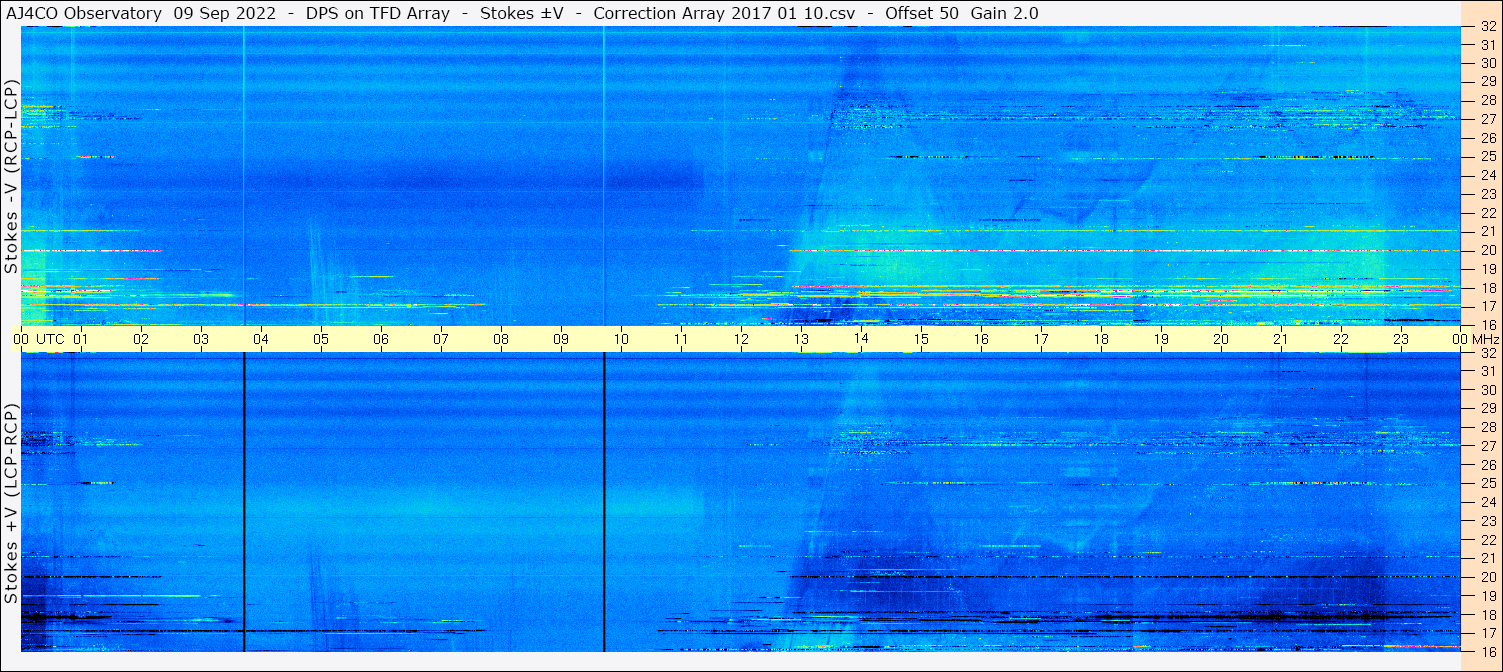Select the 08 hour tick on time axis
The height and width of the screenshot is (672, 1503).
pos(501,339)
